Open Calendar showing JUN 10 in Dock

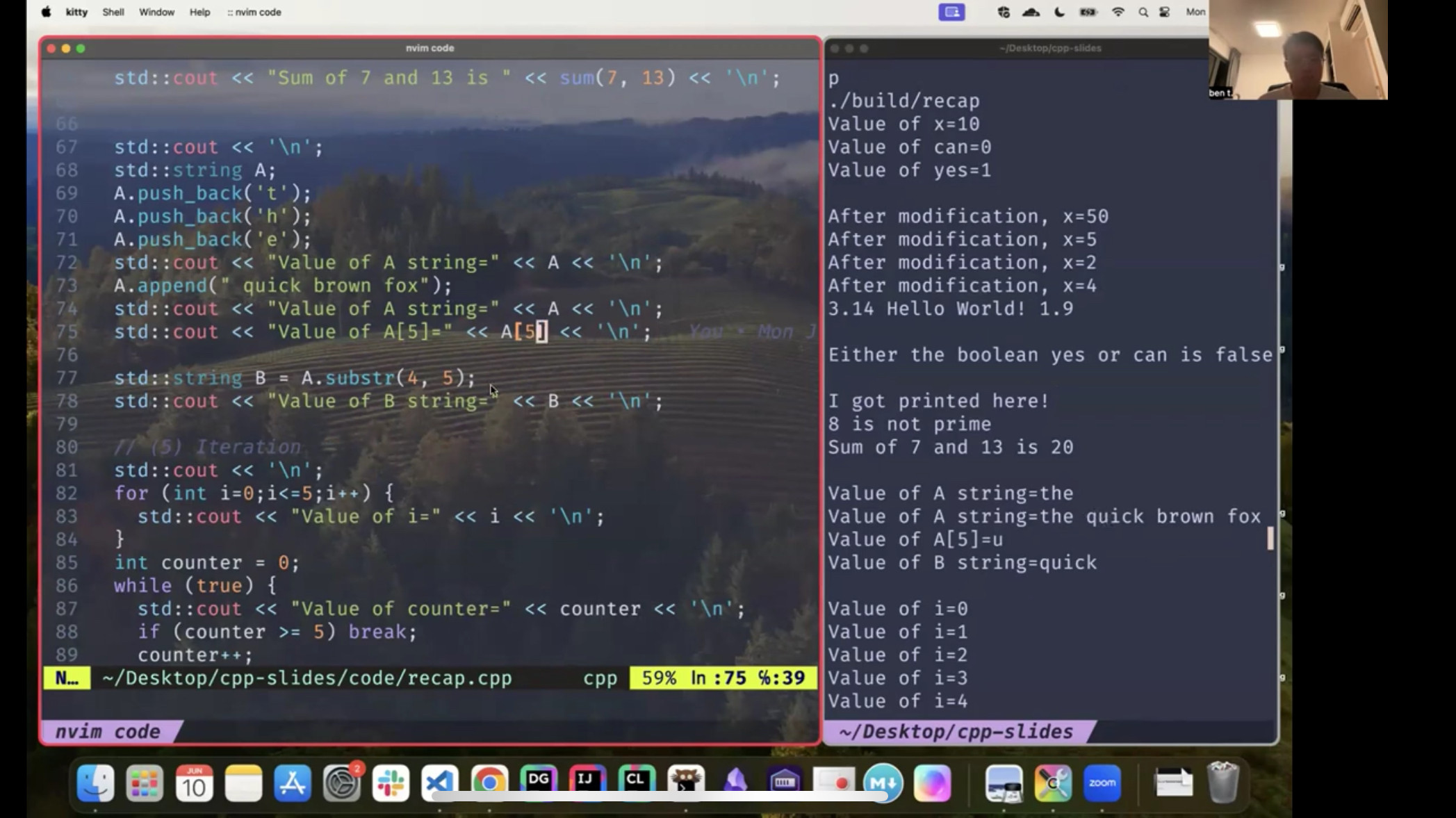tap(194, 783)
